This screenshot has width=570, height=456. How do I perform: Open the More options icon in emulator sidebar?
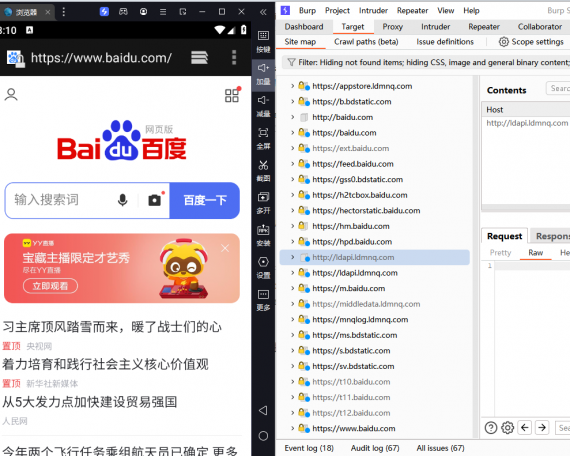[263, 294]
